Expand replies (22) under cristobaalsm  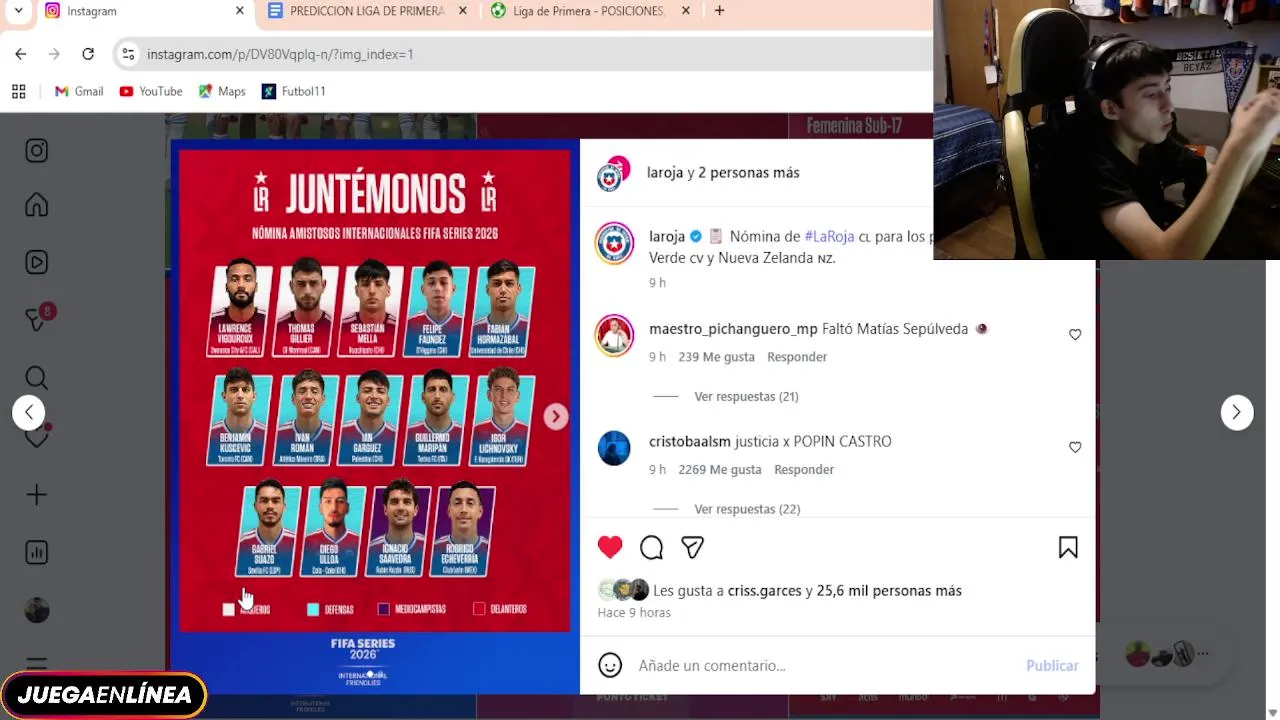pyautogui.click(x=747, y=509)
